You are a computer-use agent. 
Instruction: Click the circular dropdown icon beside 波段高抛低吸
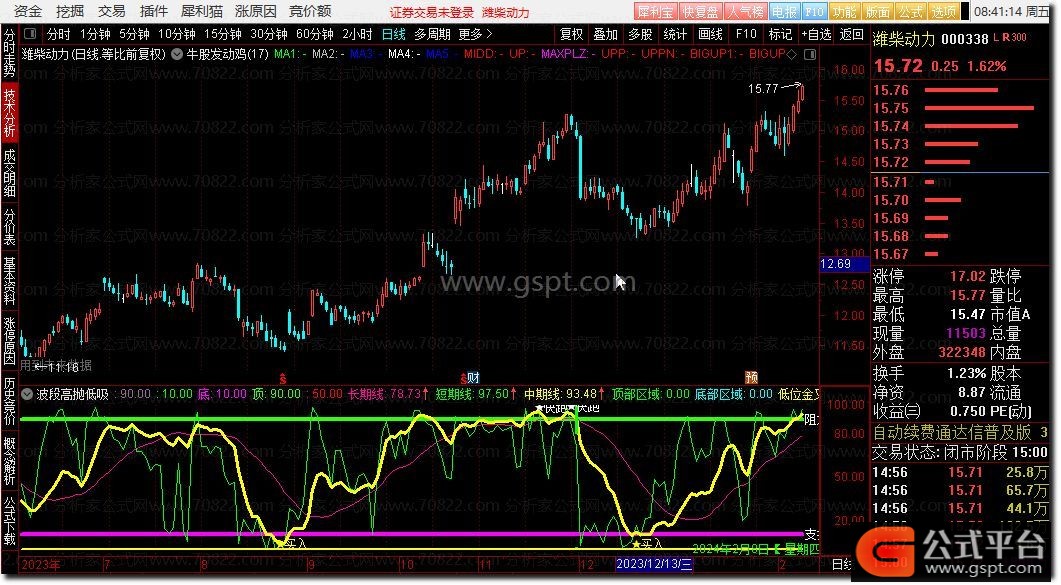coord(28,394)
